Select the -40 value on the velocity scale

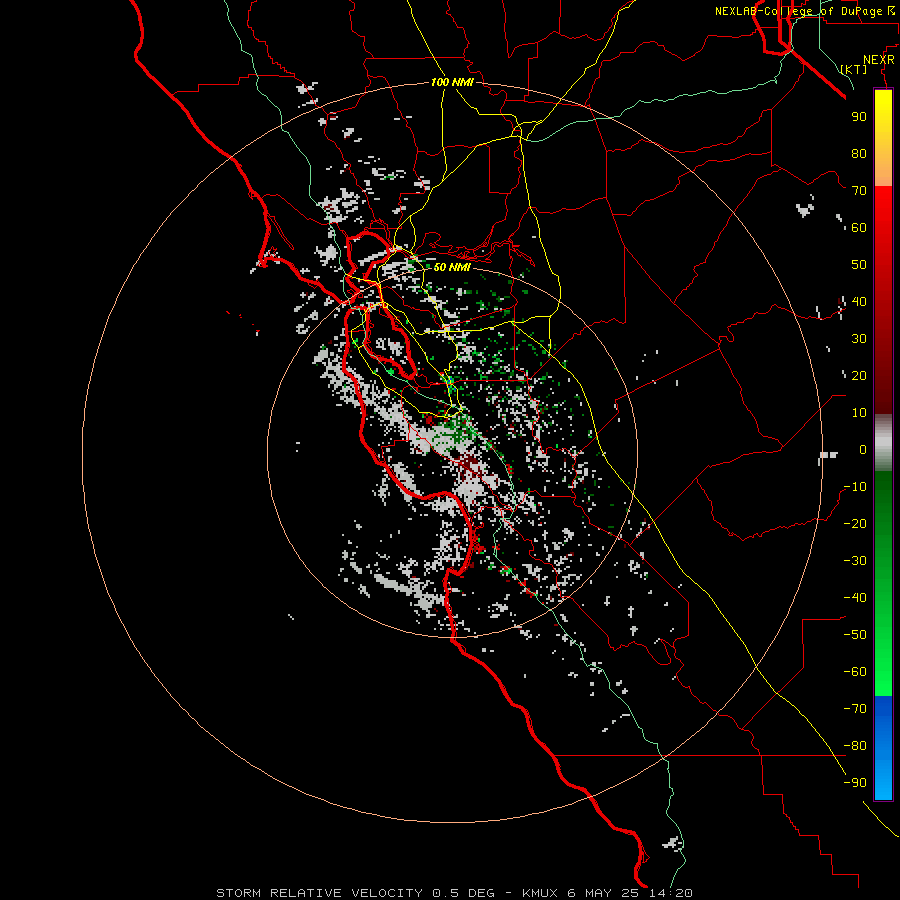pos(855,598)
